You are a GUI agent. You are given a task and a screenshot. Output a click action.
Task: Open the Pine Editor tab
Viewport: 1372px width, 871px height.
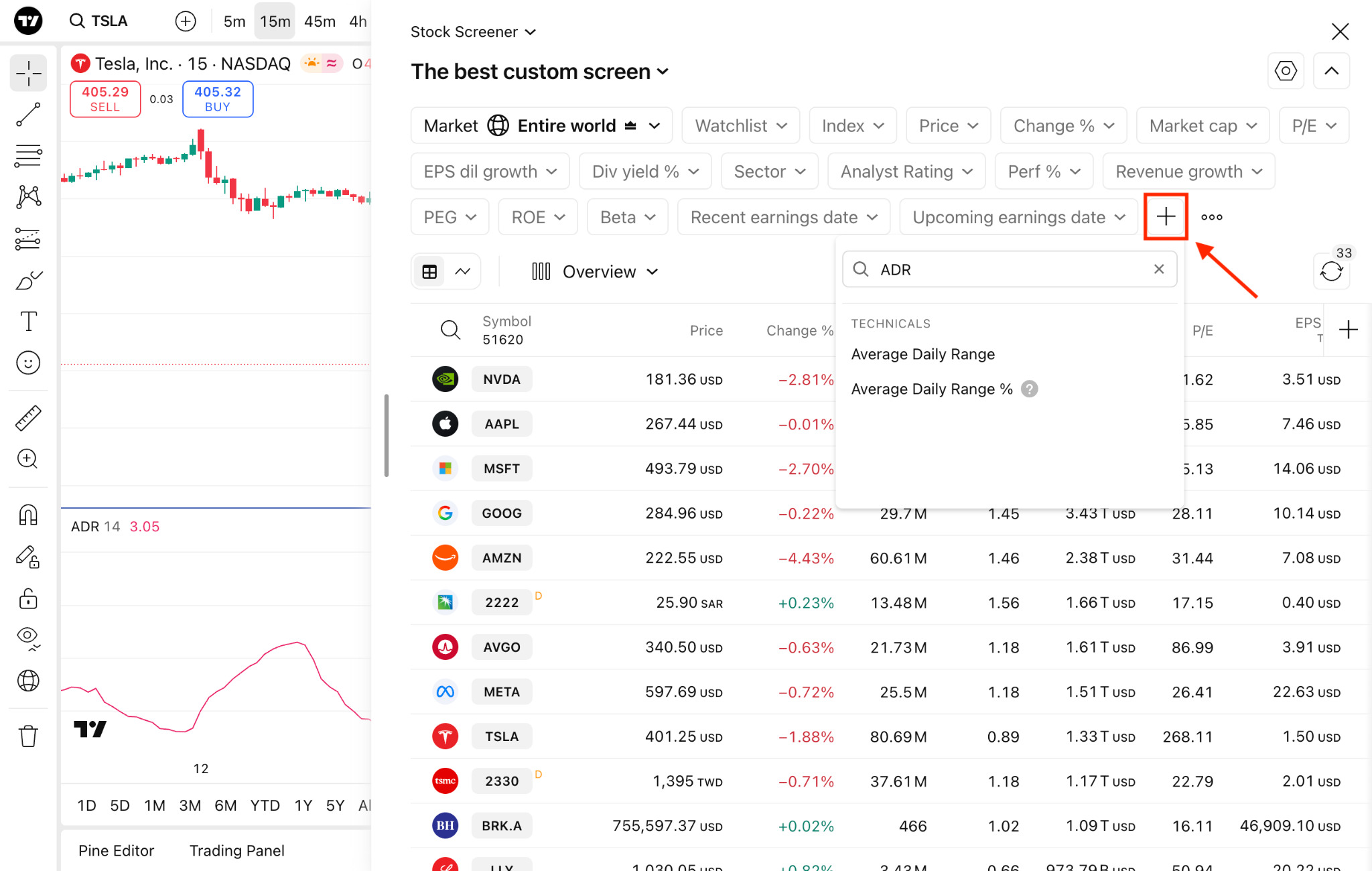point(116,850)
